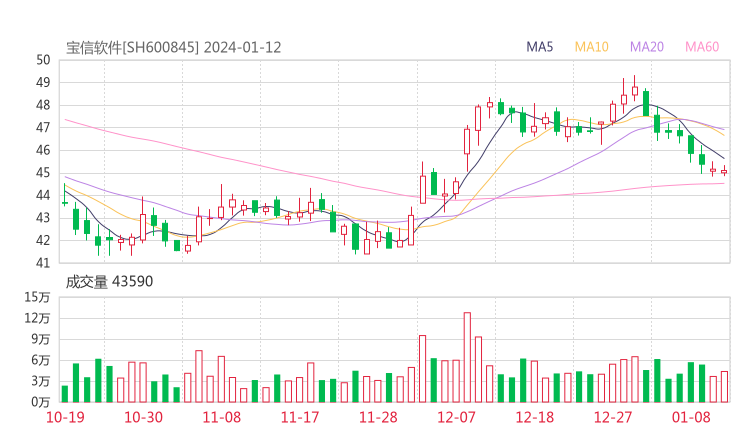Viewport: 740px width, 440px height.
Task: Select the 10-19 date label
Action: [x=65, y=417]
